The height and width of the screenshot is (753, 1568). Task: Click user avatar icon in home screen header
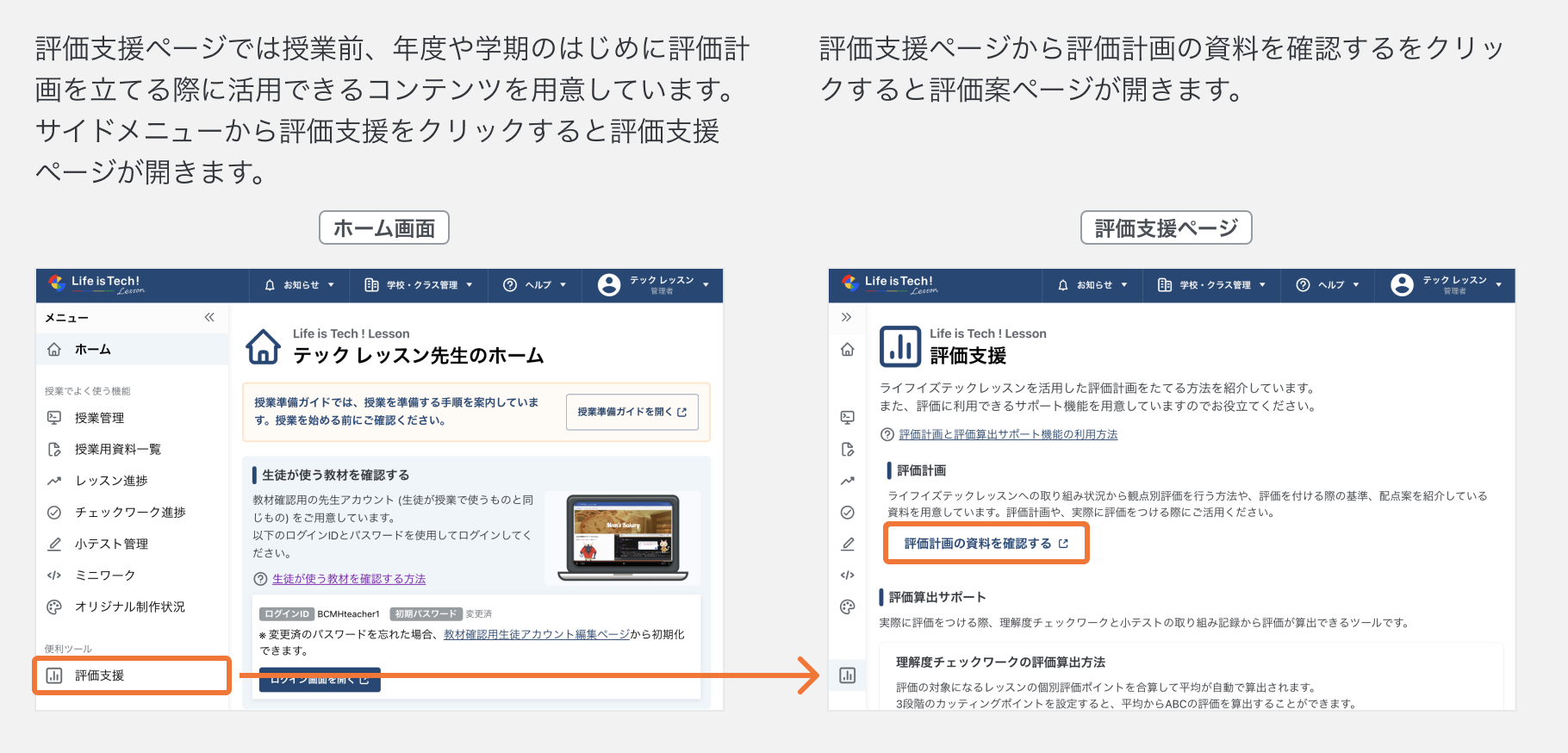(x=609, y=285)
